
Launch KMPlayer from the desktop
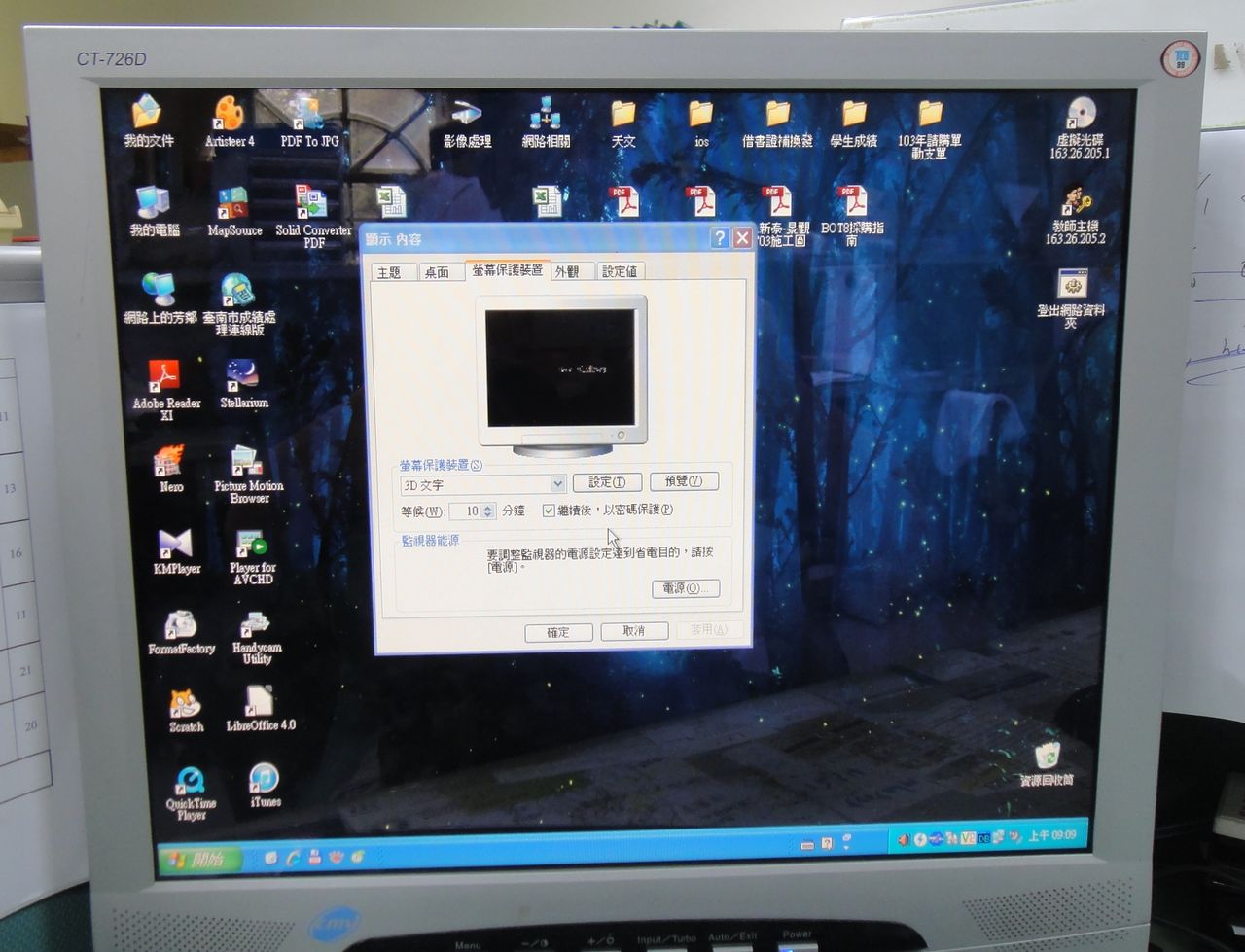[x=176, y=546]
